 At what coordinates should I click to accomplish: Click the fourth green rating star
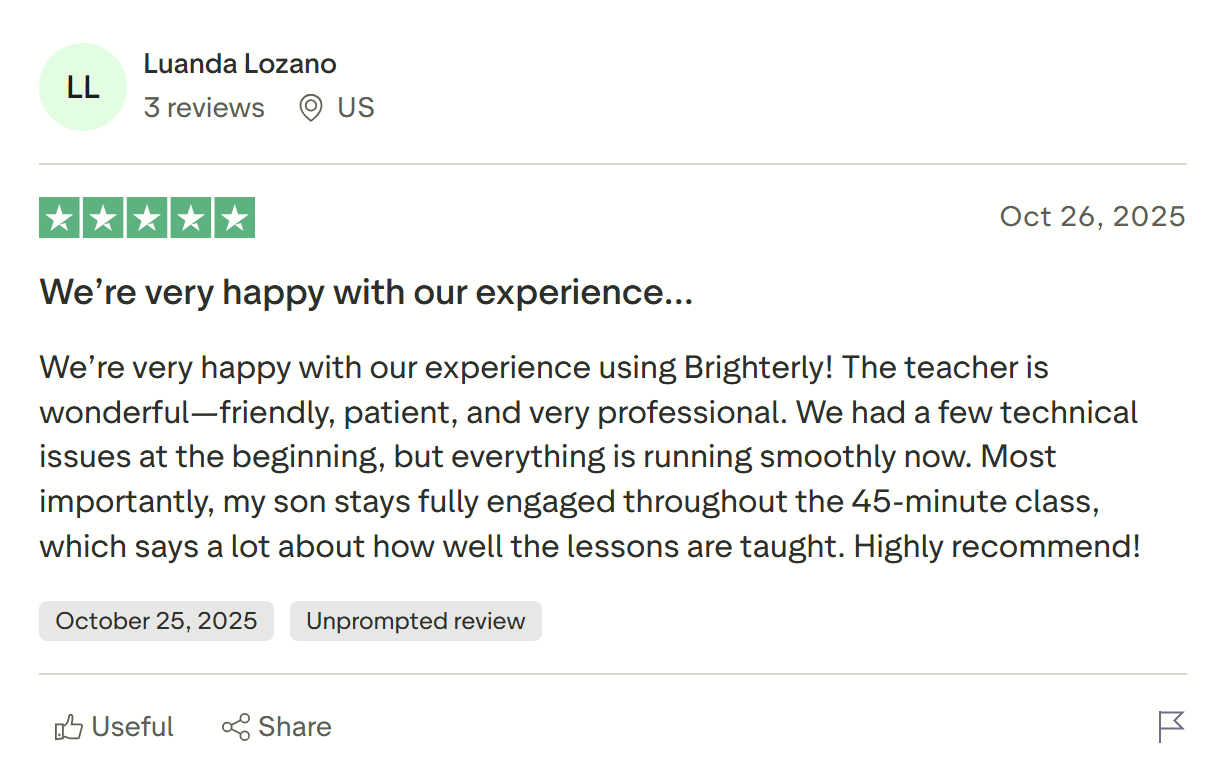(x=190, y=218)
